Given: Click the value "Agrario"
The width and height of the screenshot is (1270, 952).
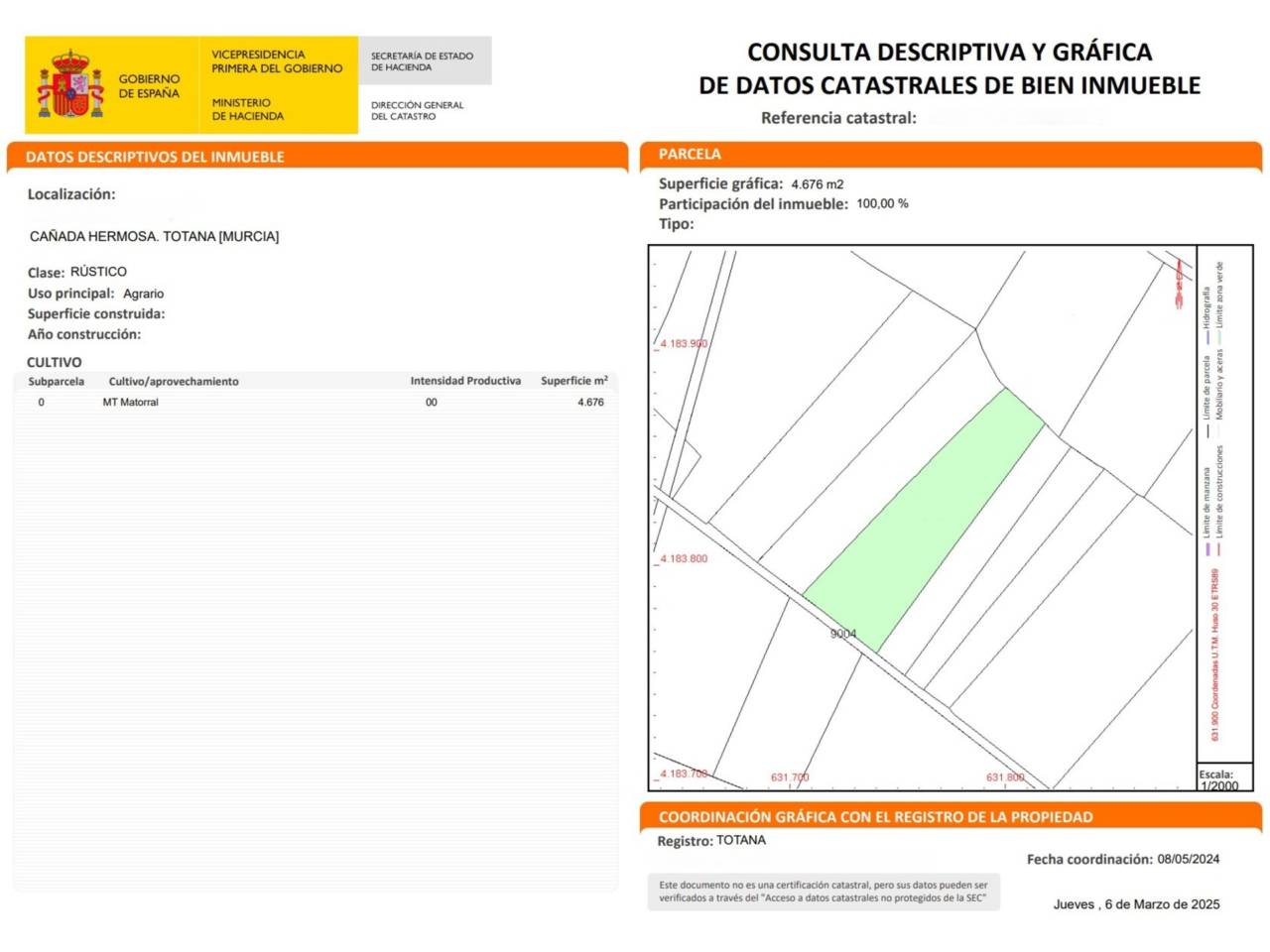Looking at the screenshot, I should pos(144,294).
